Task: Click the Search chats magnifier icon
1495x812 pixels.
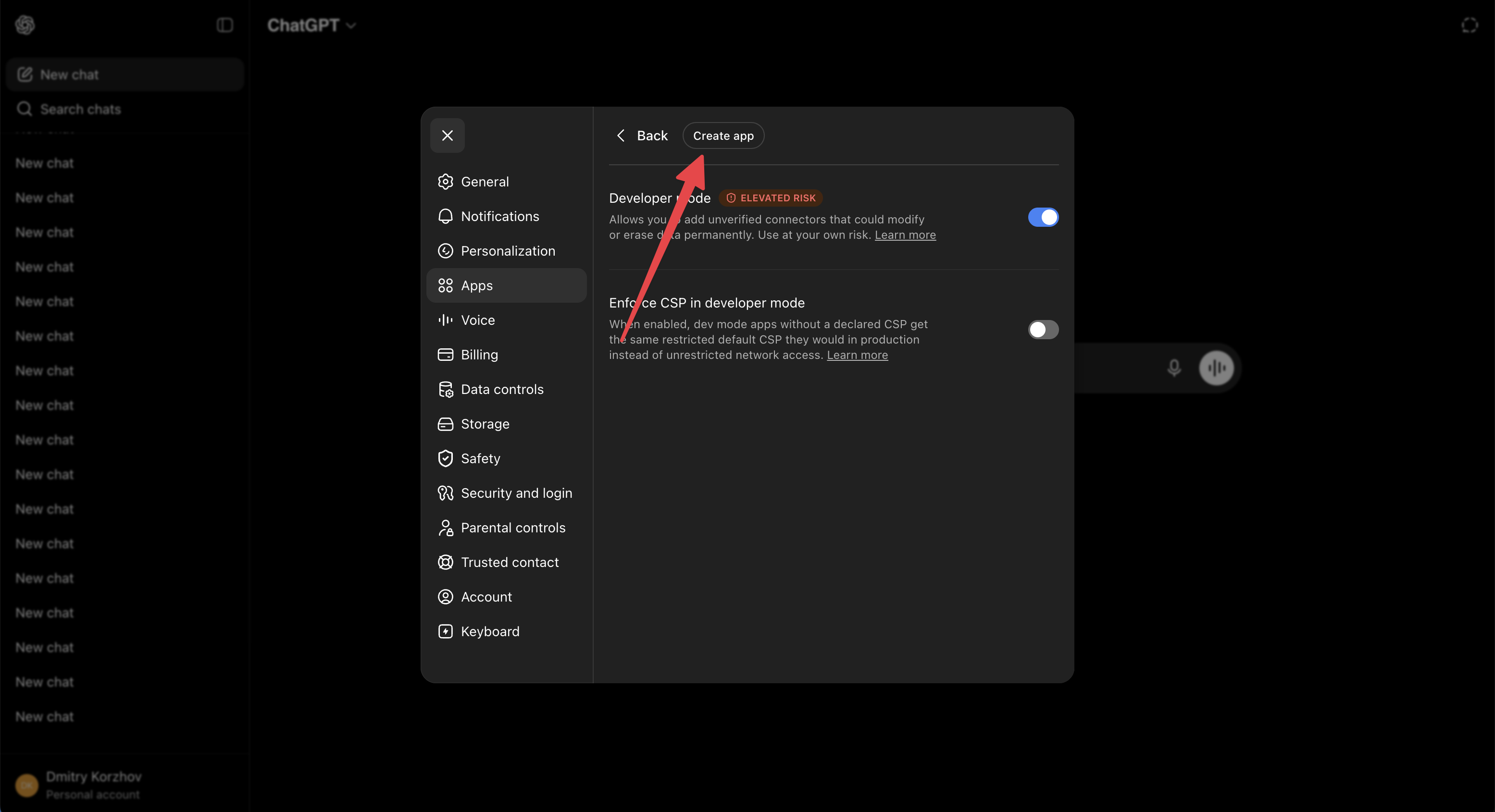Action: point(25,109)
